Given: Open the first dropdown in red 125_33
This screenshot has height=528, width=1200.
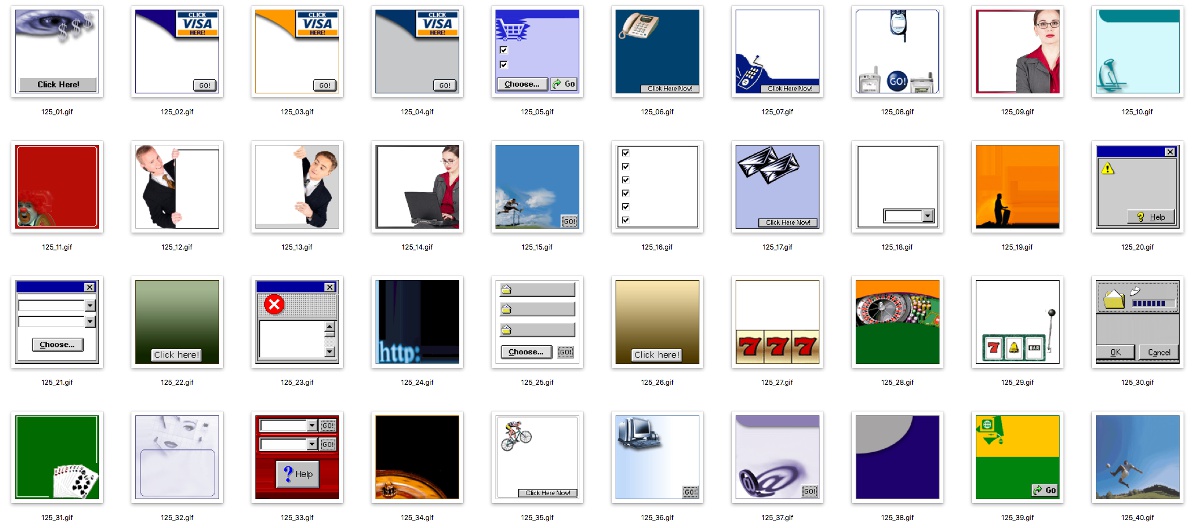Looking at the screenshot, I should [x=311, y=426].
